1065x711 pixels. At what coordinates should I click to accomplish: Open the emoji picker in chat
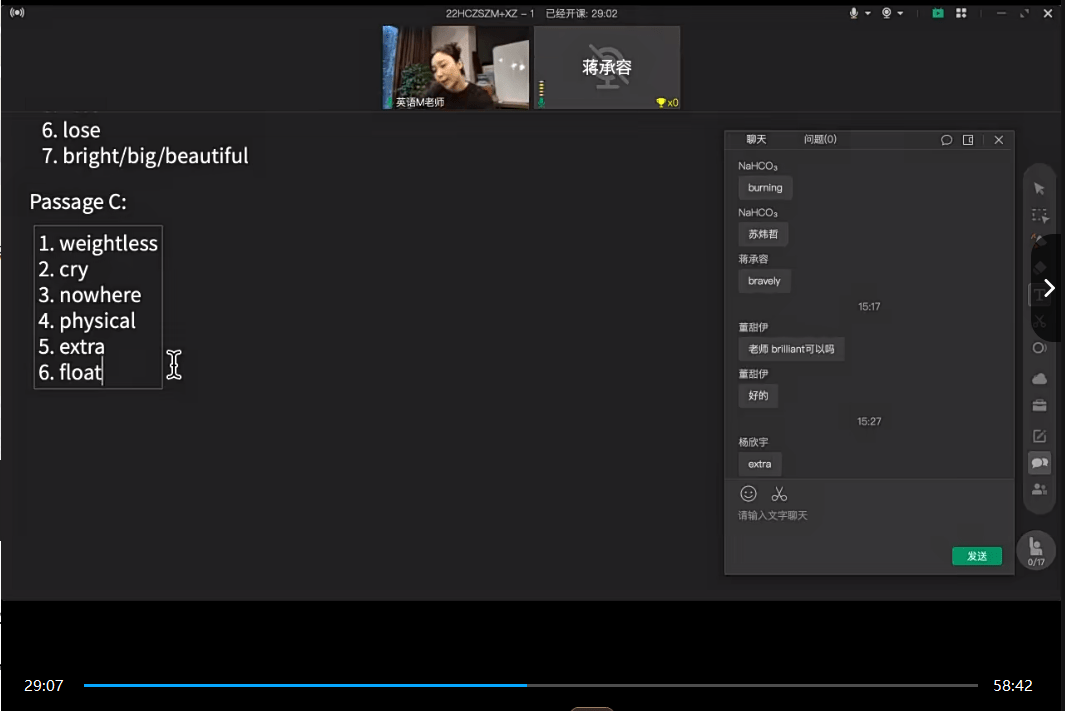(x=748, y=494)
